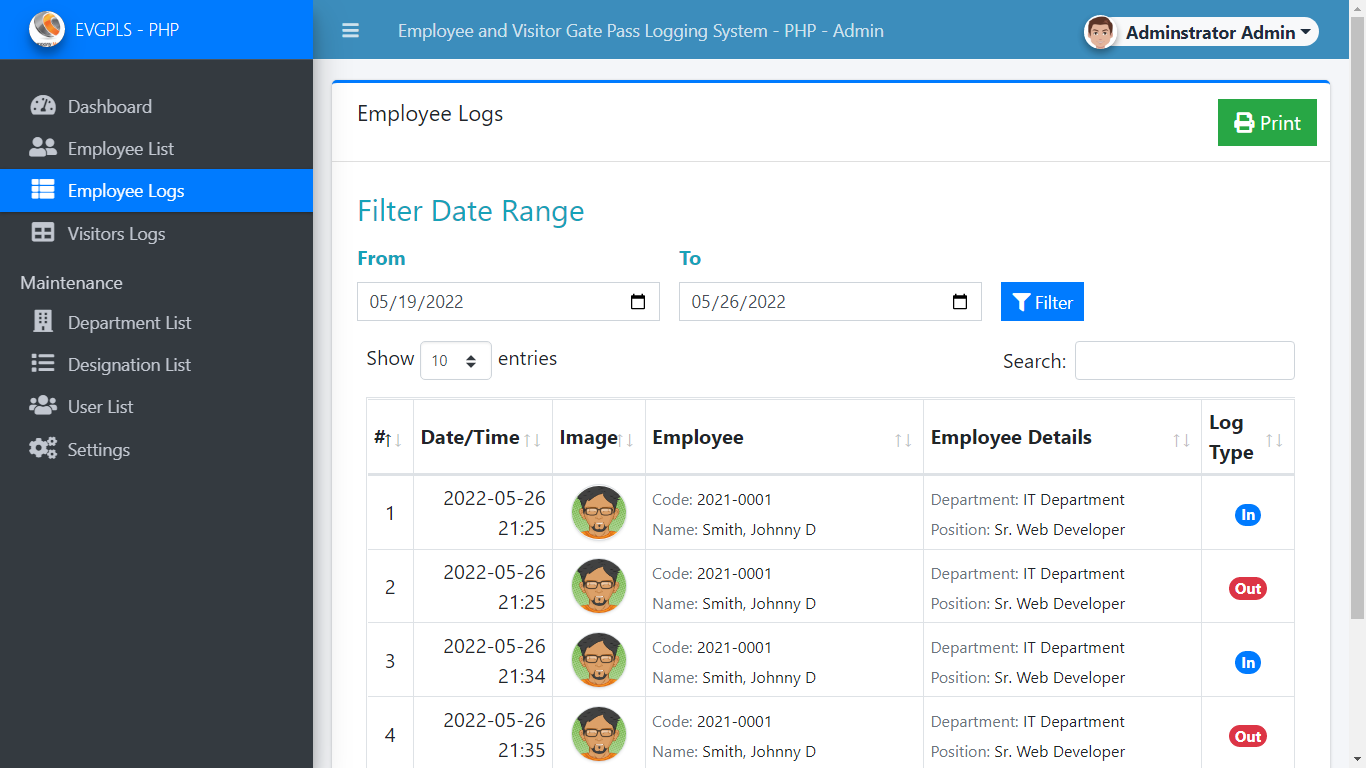Click the green Print button
This screenshot has height=768, width=1366.
pyautogui.click(x=1267, y=123)
